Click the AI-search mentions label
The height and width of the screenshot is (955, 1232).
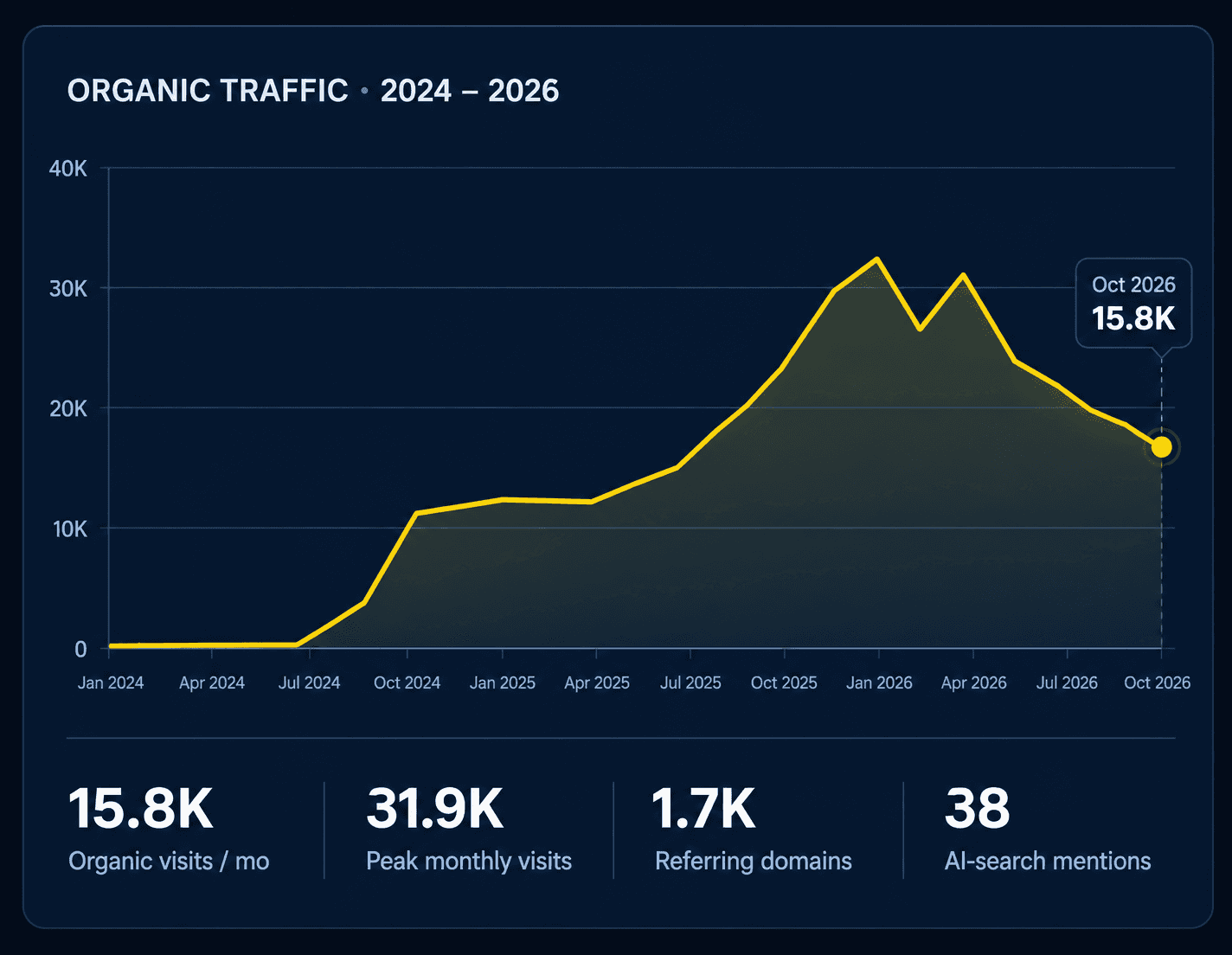pyautogui.click(x=1048, y=861)
